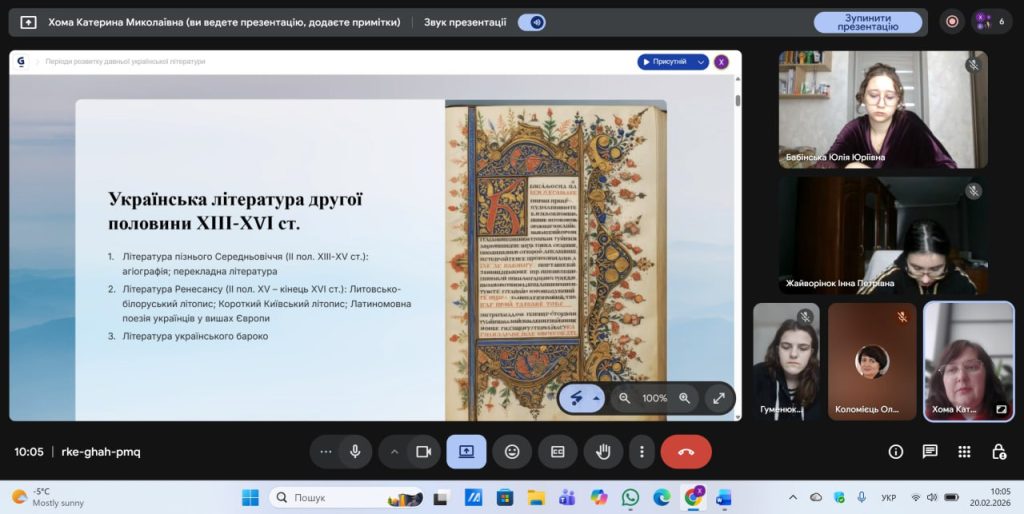1024x514 pixels.
Task: Expand video settings chevron next to camera
Action: 394,452
